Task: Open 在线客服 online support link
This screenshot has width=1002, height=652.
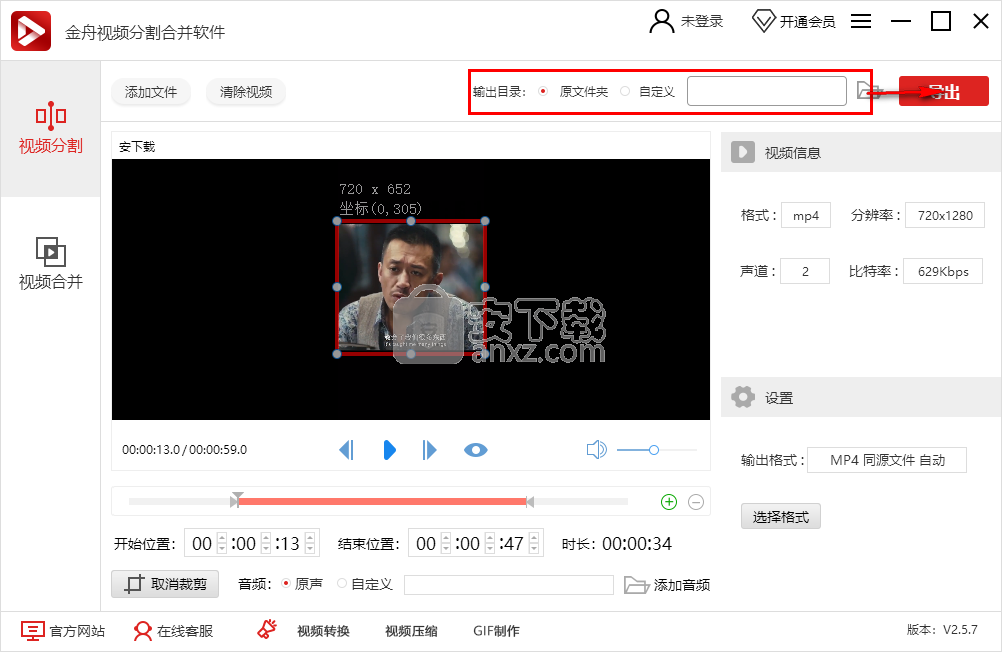Action: pos(173,631)
